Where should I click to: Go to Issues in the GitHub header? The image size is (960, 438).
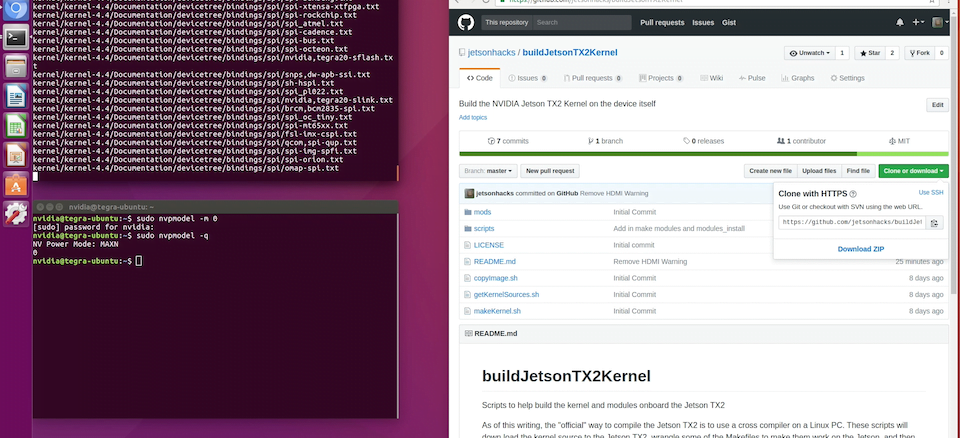coord(703,23)
